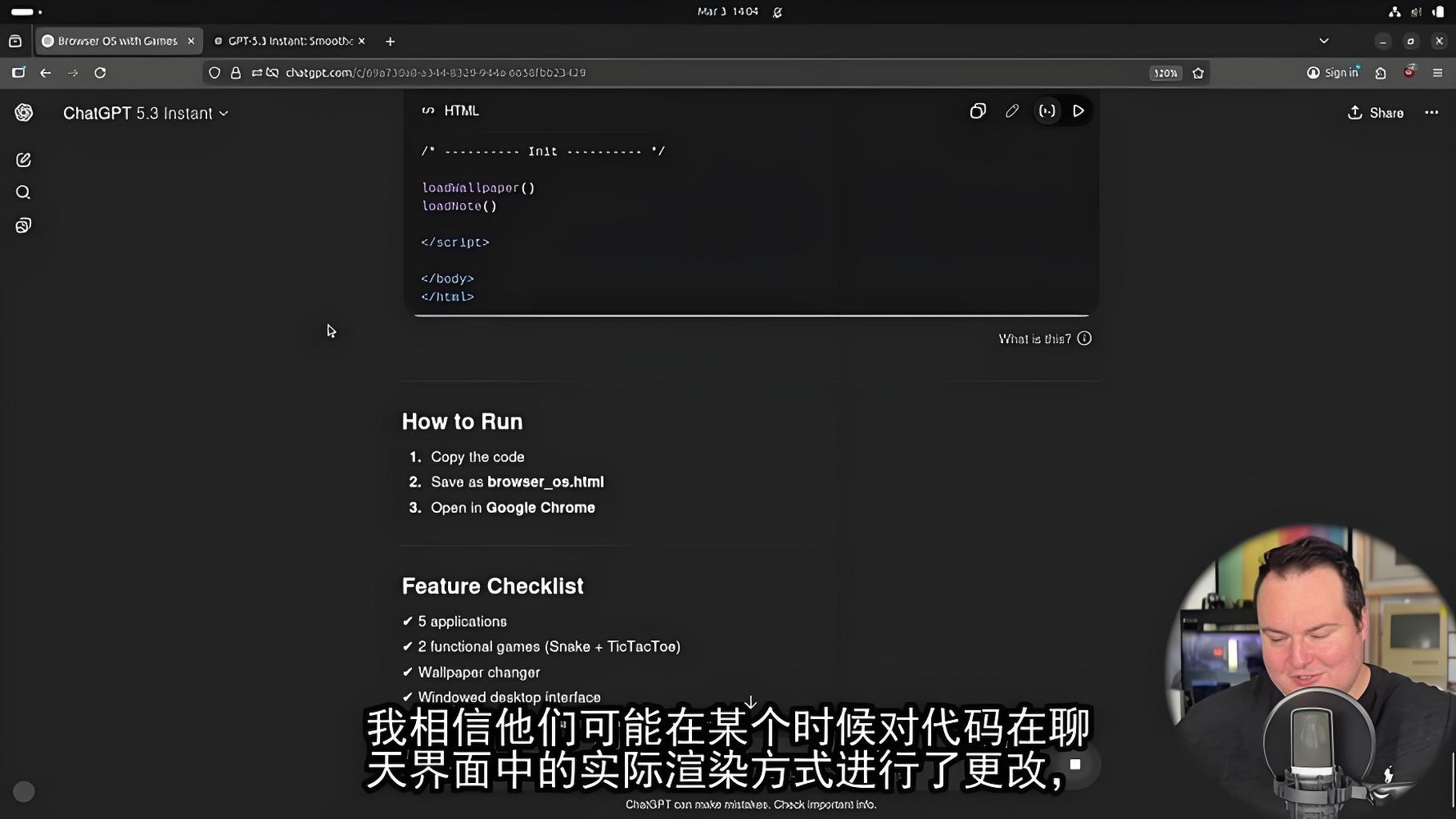
Task: Reload the page with the refresh icon
Action: point(100,72)
